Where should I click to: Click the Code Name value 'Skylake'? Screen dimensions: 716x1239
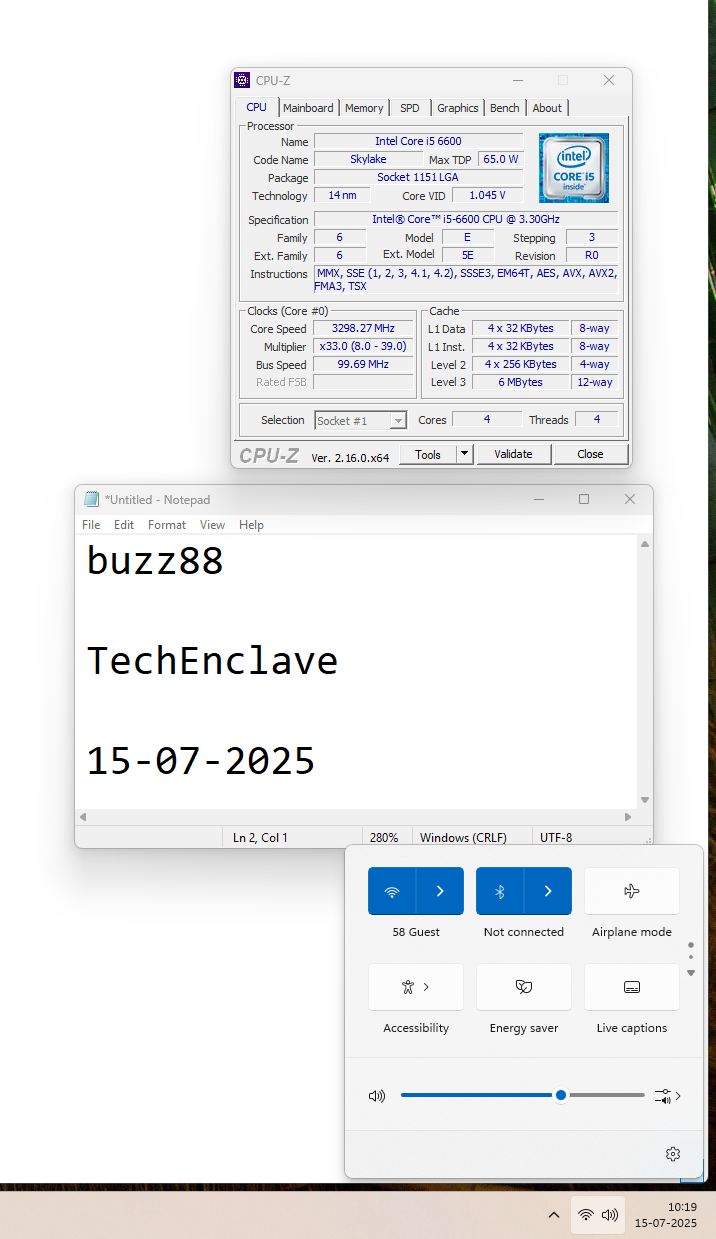368,159
